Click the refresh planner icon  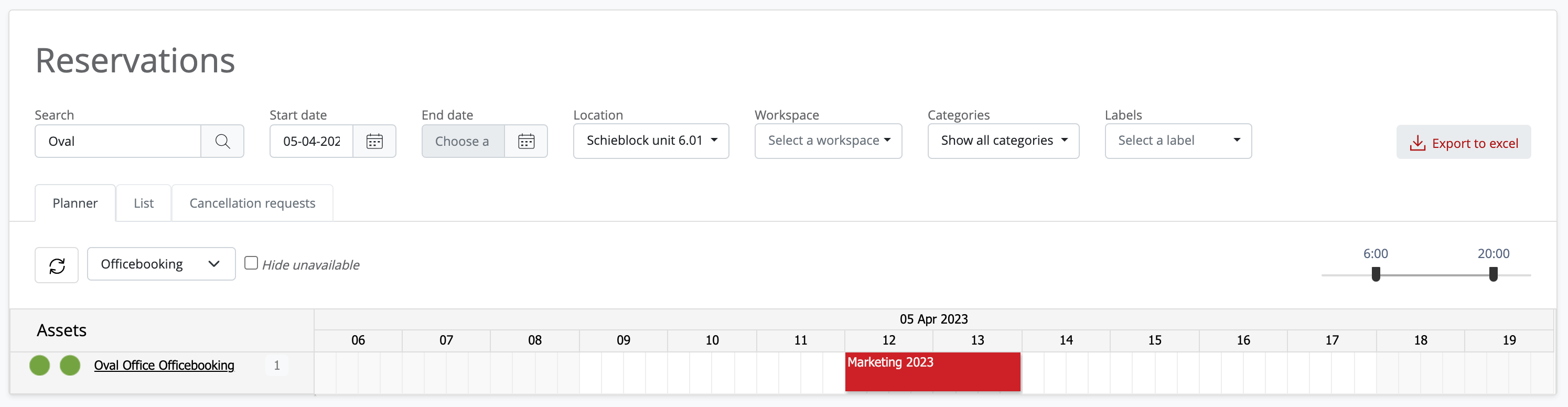pyautogui.click(x=57, y=265)
